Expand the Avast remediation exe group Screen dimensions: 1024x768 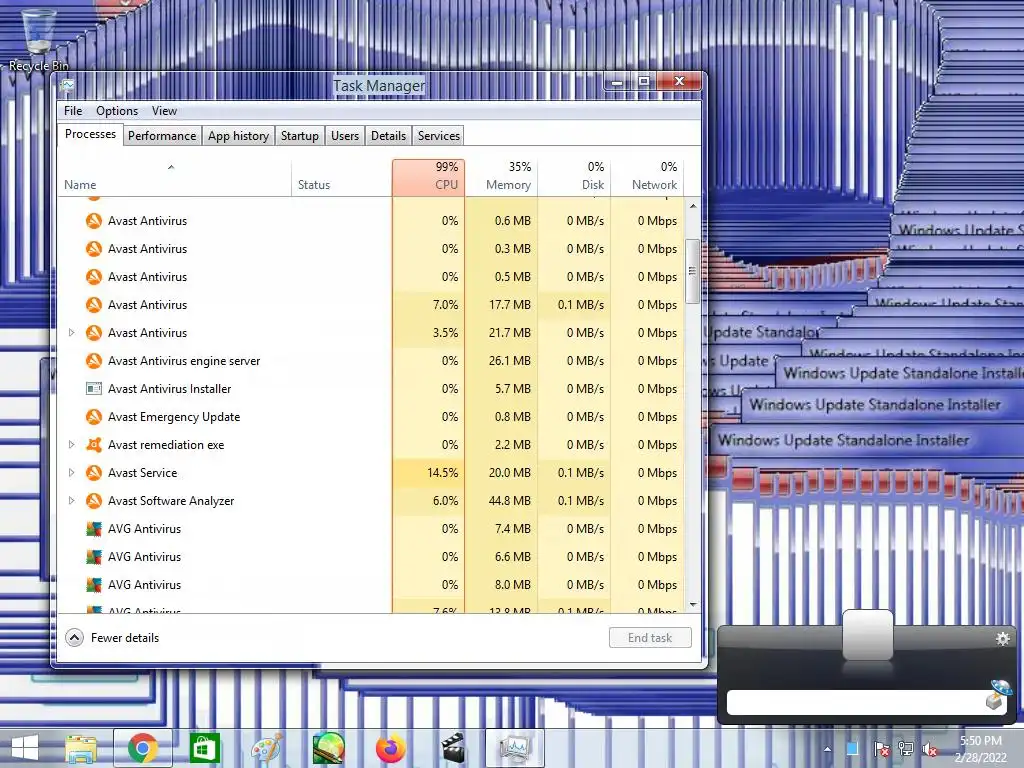[72, 445]
